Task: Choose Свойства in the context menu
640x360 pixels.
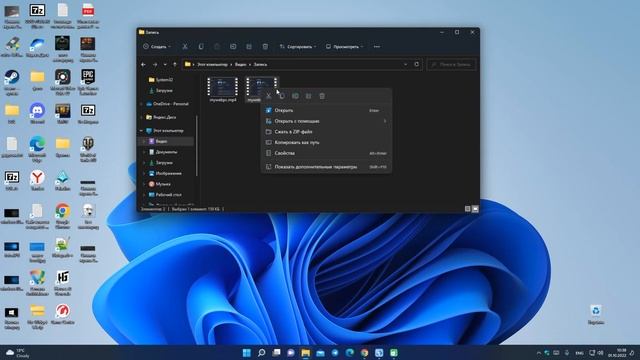Action: pos(326,153)
